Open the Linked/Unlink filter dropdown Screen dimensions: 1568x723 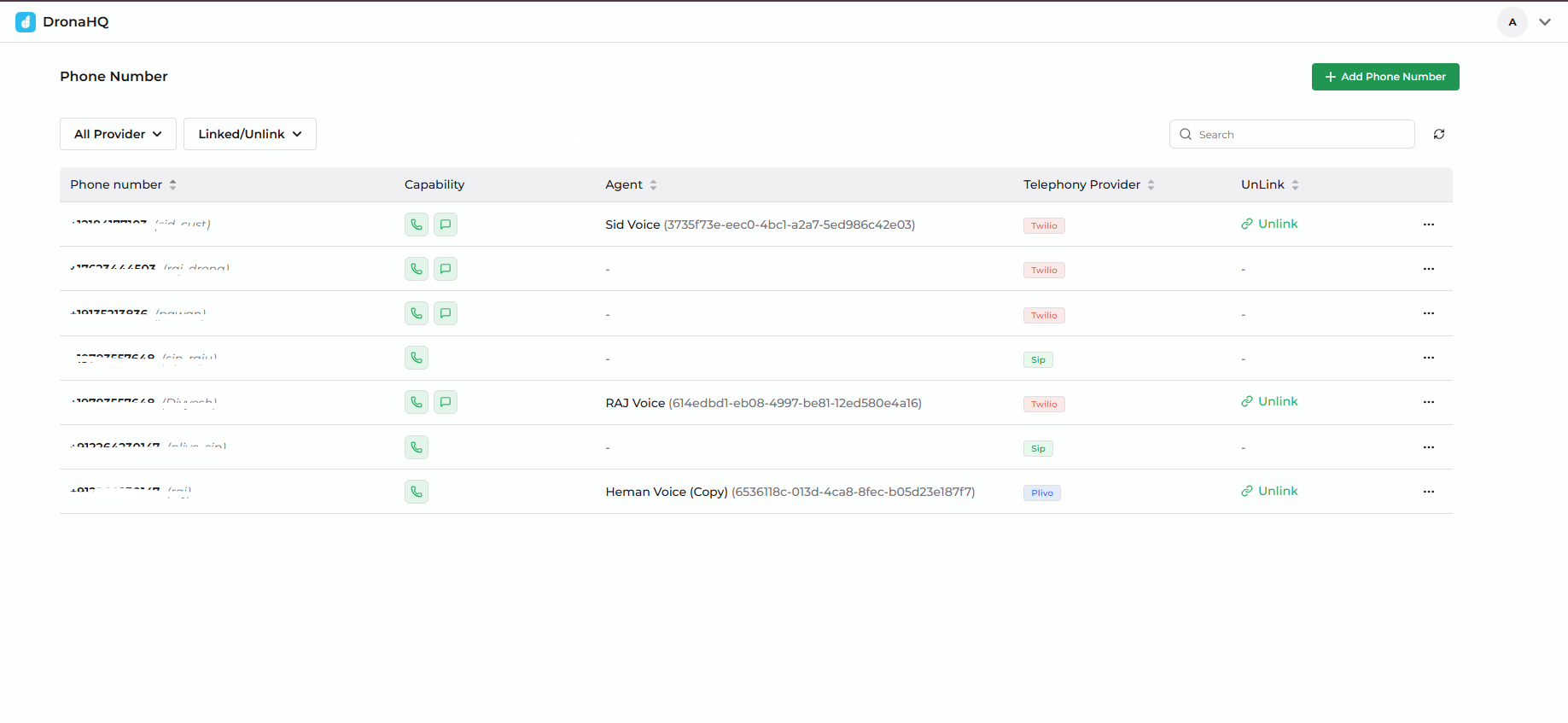click(250, 134)
